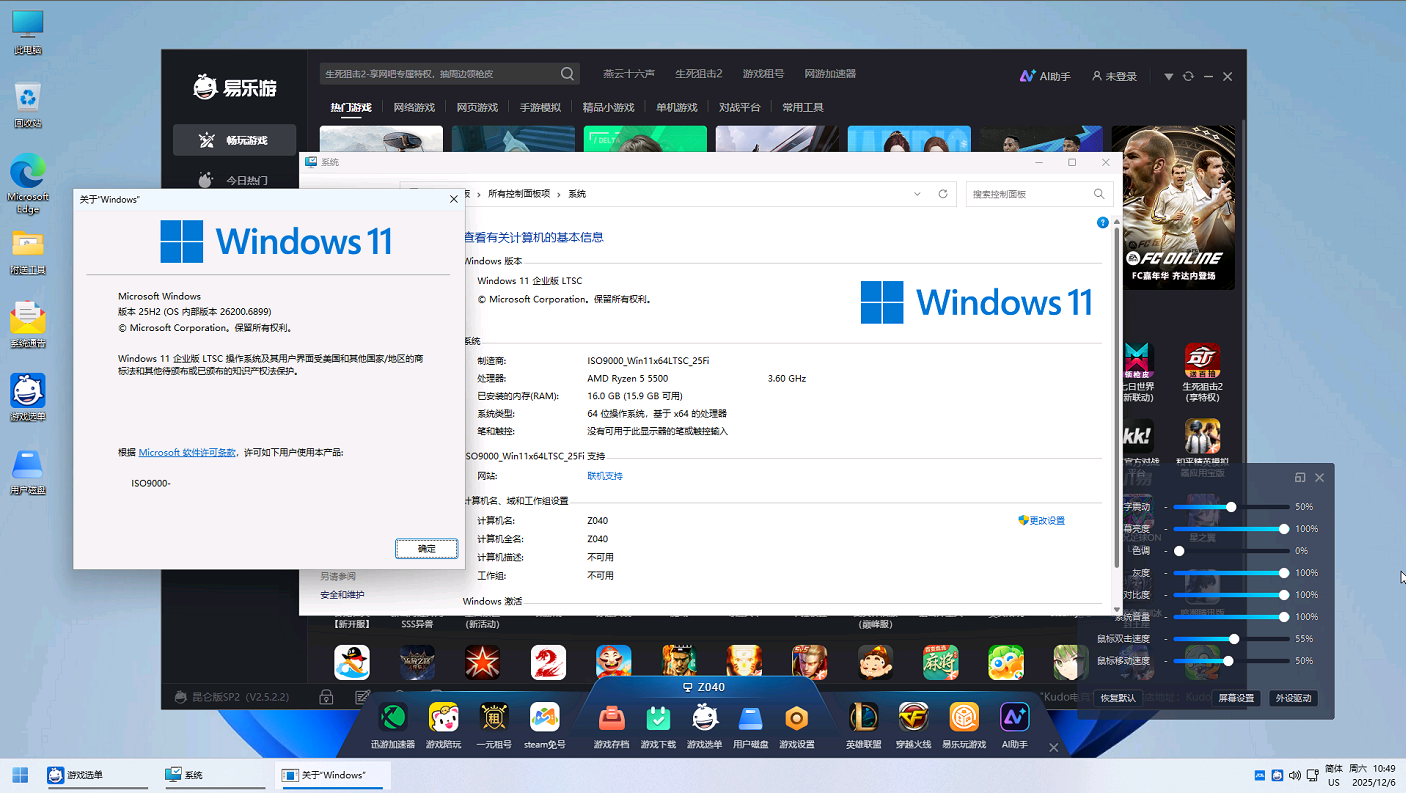Expand the address bar dropdown in System window
This screenshot has height=793, width=1406.
(917, 193)
